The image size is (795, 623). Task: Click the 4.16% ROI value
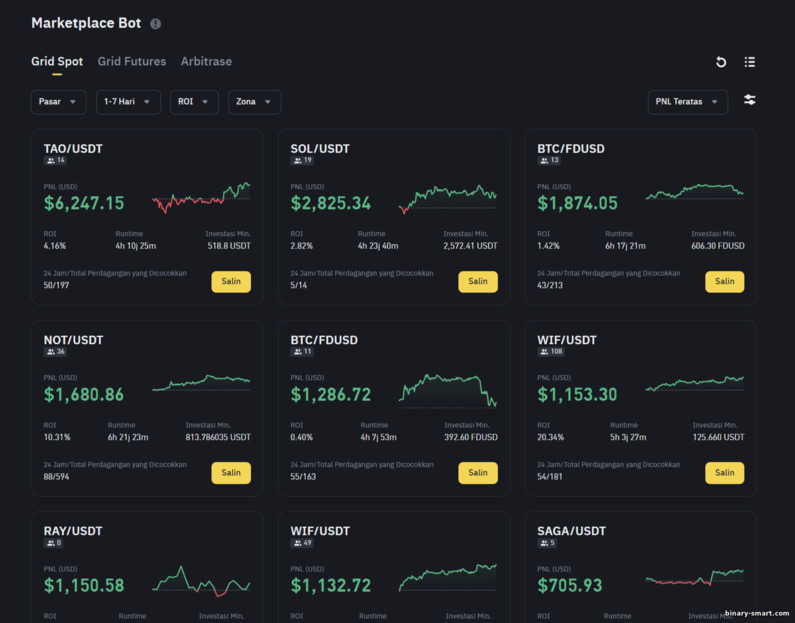(55, 246)
